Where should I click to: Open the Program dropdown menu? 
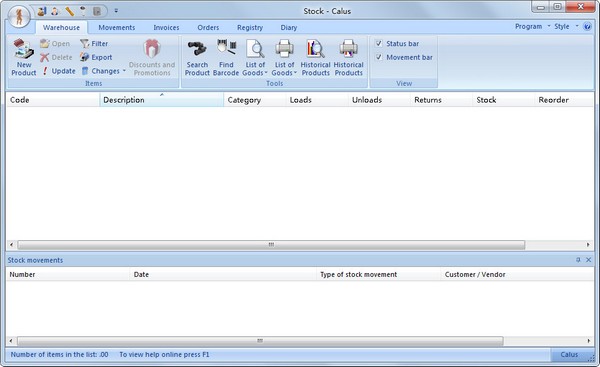coord(532,26)
